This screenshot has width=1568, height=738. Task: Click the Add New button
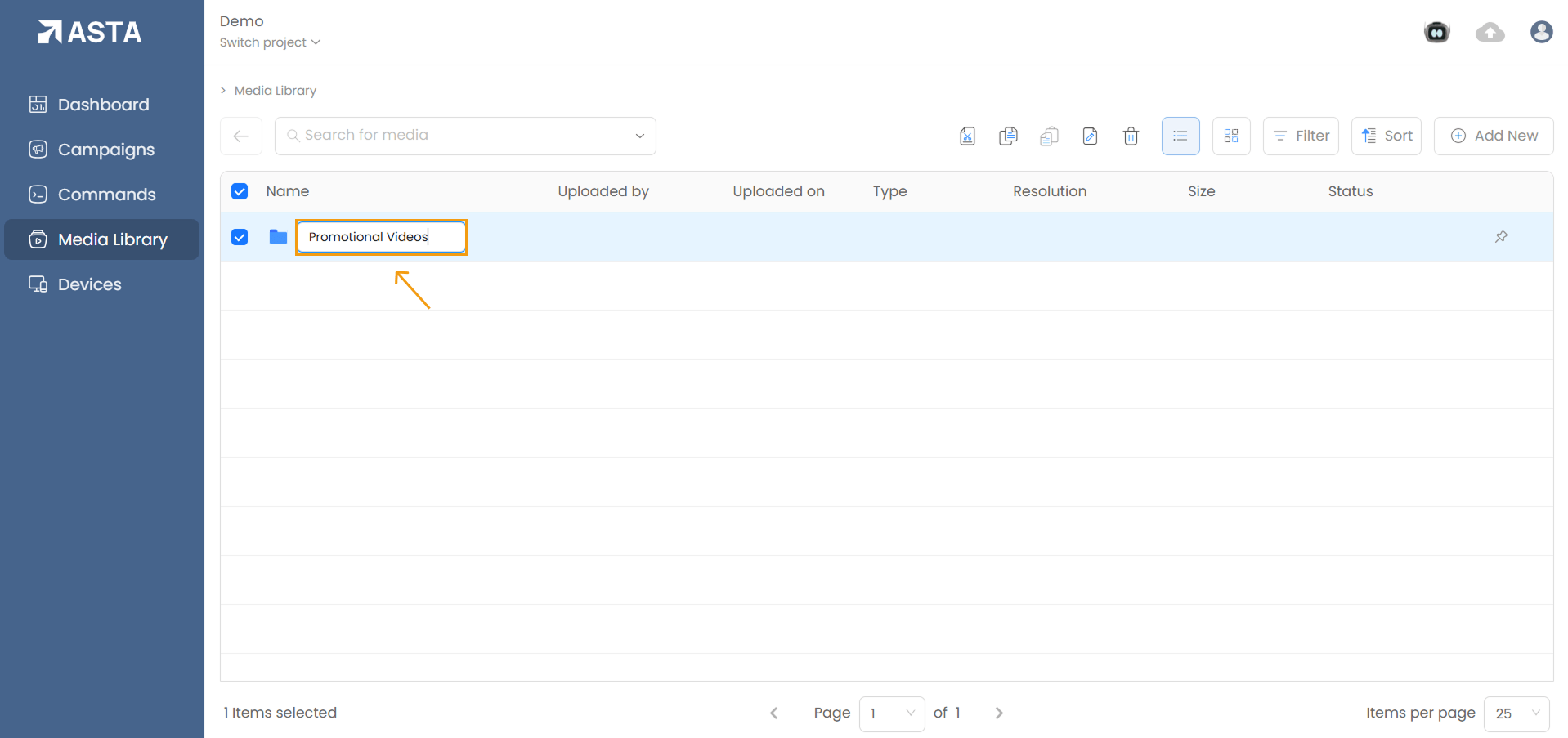pyautogui.click(x=1494, y=136)
